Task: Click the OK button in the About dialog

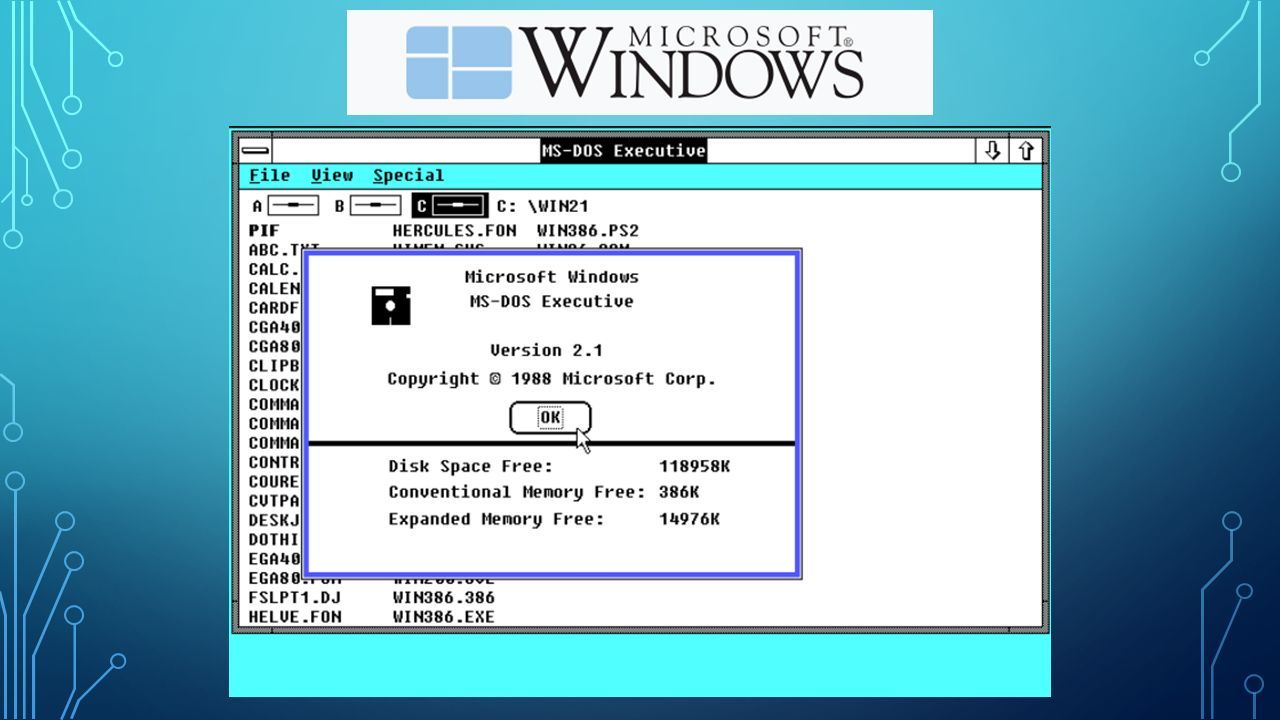Action: coord(550,418)
